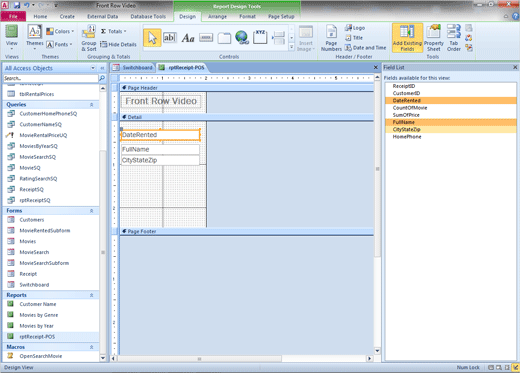
Task: Select the Button control
Action: click(206, 38)
